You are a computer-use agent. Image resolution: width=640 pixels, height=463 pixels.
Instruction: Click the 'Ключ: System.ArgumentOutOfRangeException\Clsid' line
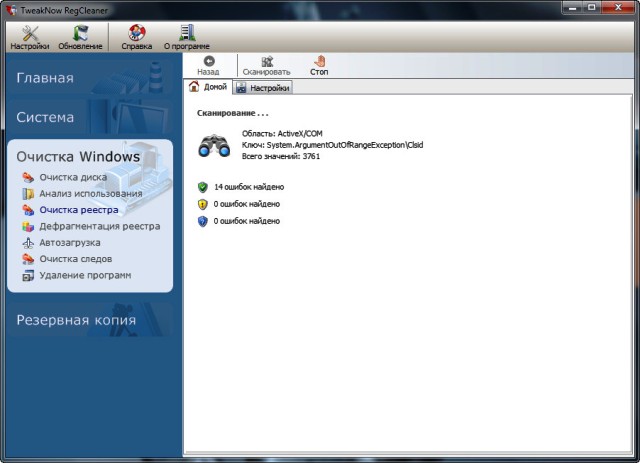[x=332, y=145]
